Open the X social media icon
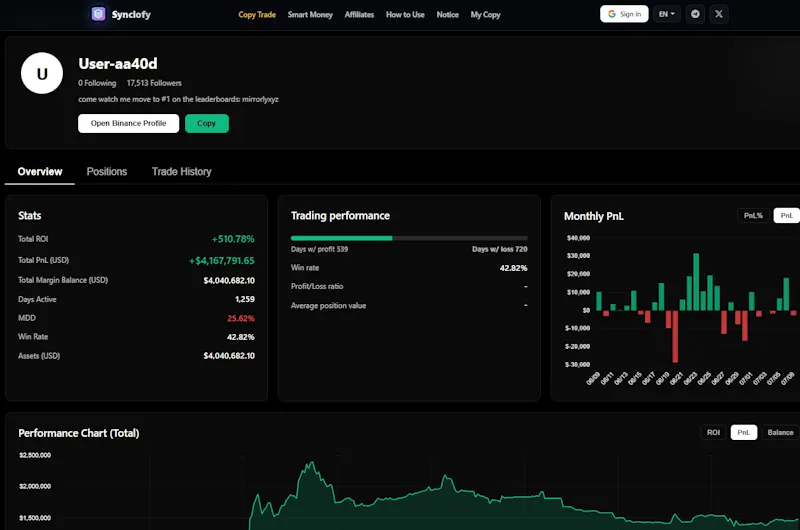Screen dimensions: 800x530 pyautogui.click(x=718, y=14)
